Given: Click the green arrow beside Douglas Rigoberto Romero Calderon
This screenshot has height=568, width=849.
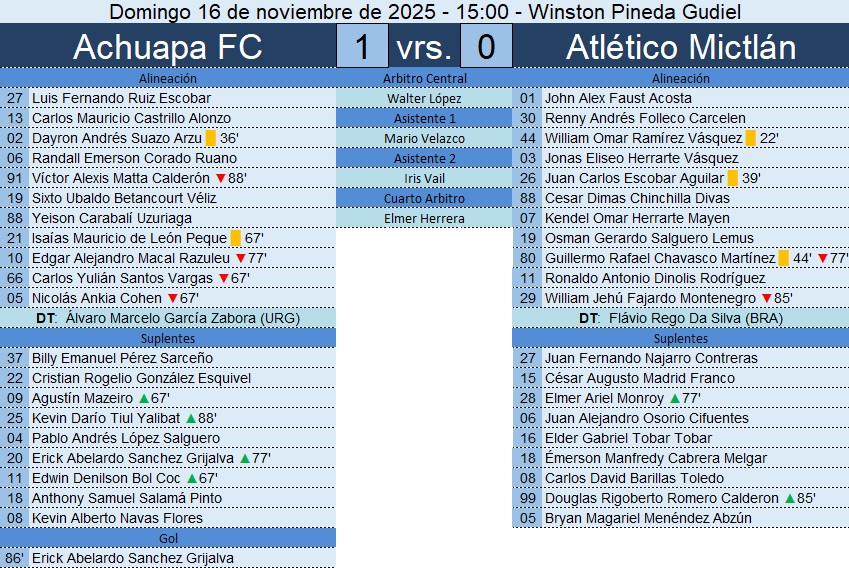Looking at the screenshot, I should (x=789, y=498).
